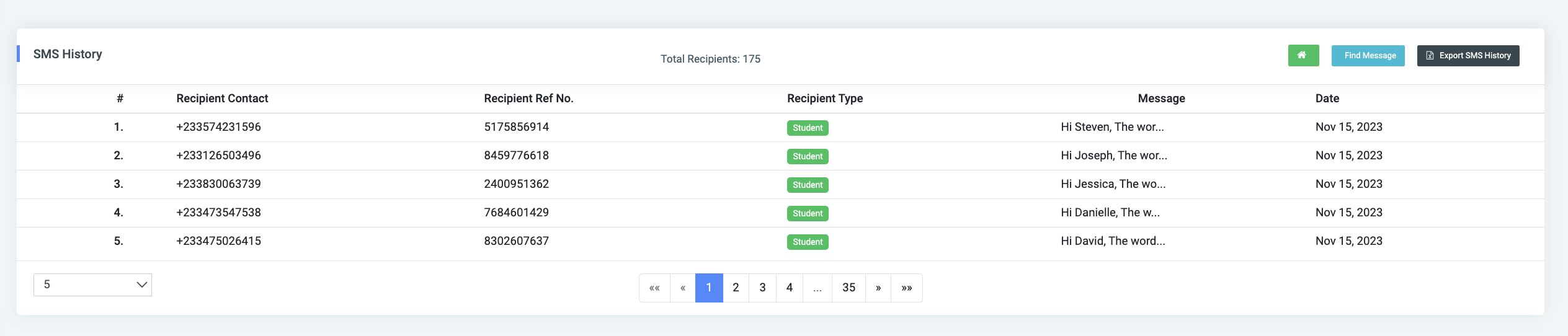Viewport: 1568px width, 336px height.
Task: Click the green home icon button
Action: pyautogui.click(x=1303, y=55)
